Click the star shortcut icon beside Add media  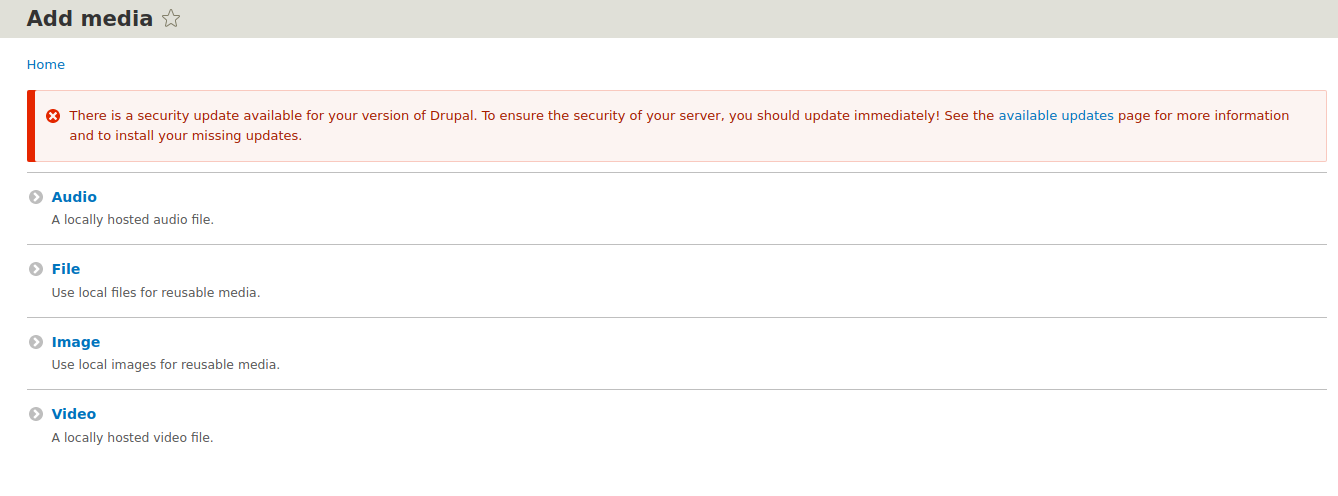tap(171, 18)
